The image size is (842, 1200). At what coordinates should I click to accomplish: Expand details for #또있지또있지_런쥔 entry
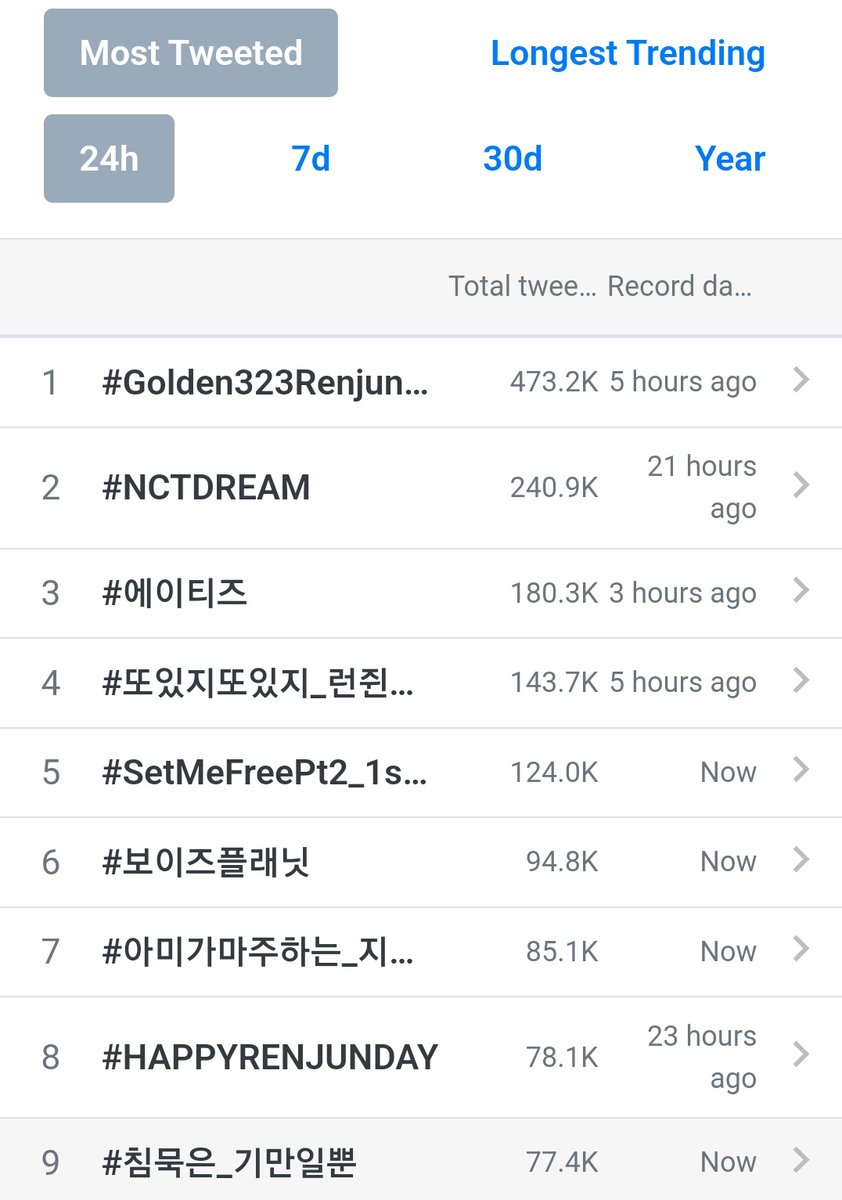click(x=800, y=682)
